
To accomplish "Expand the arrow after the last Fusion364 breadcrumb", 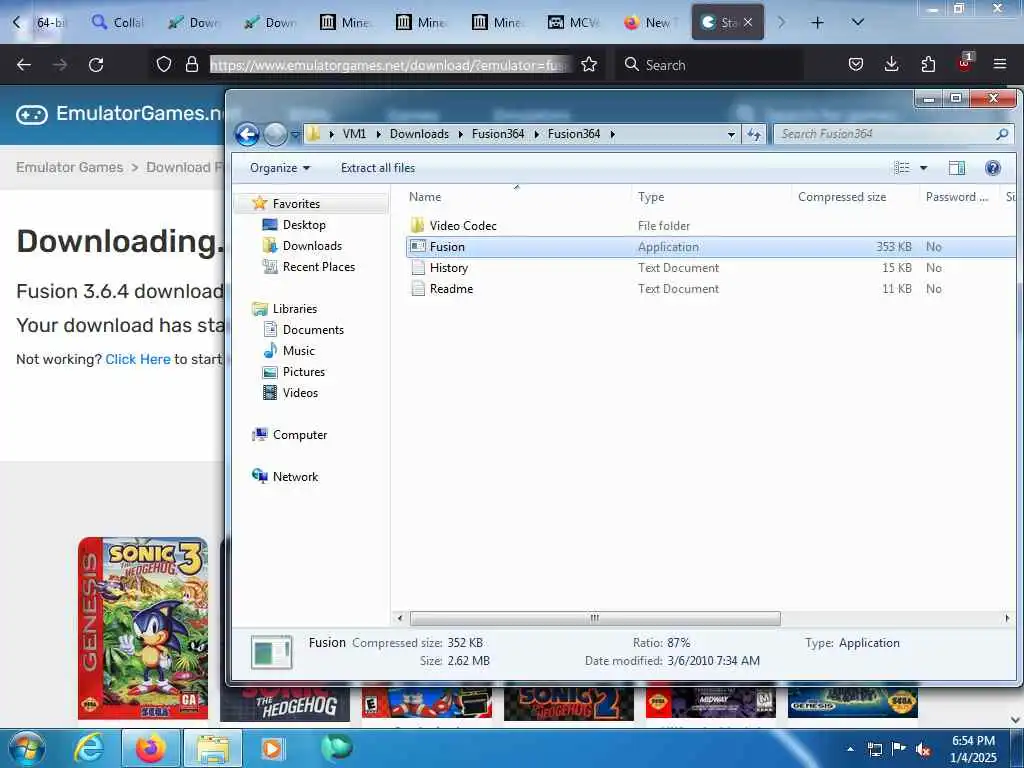I will point(613,134).
